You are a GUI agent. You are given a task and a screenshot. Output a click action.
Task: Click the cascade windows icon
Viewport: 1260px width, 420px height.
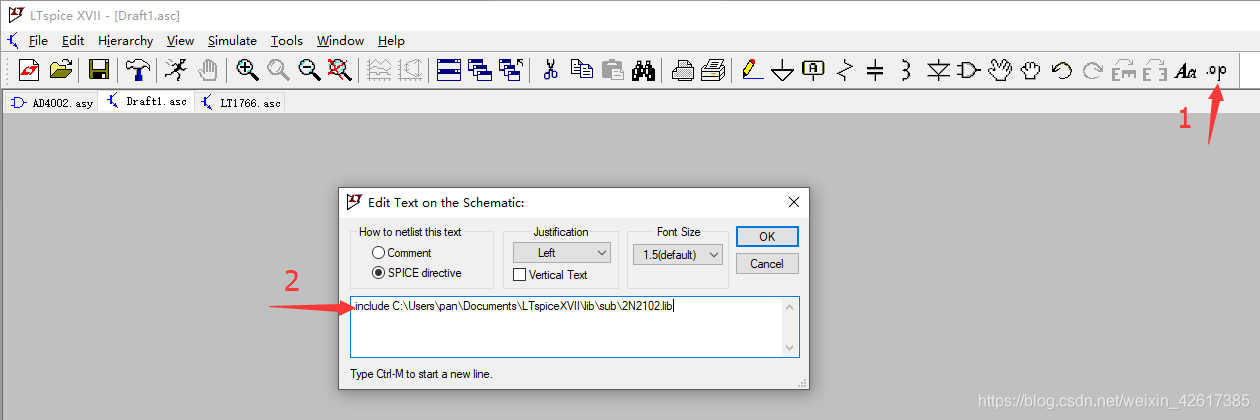(x=481, y=70)
